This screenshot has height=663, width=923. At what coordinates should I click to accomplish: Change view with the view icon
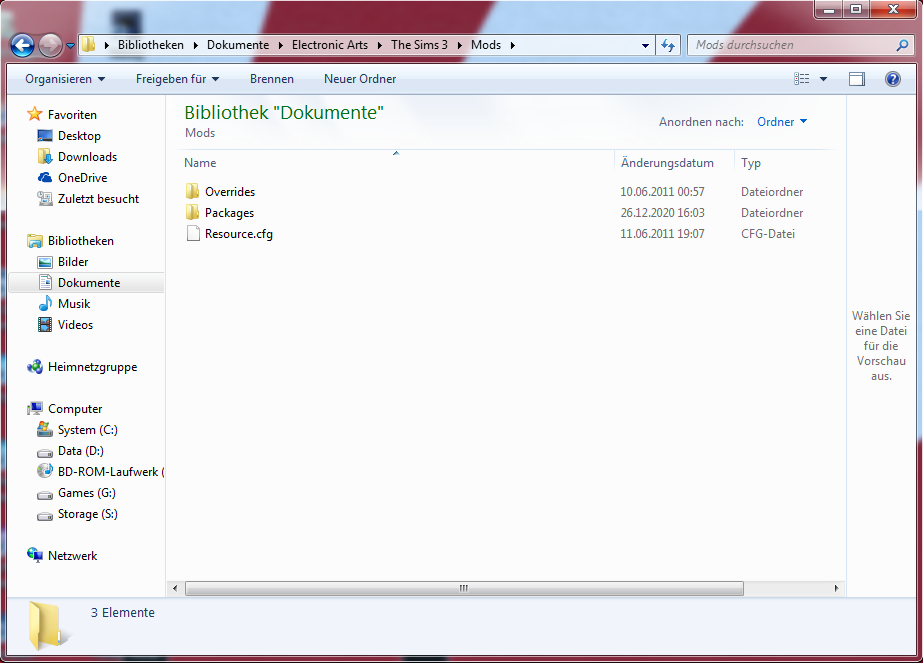(801, 79)
